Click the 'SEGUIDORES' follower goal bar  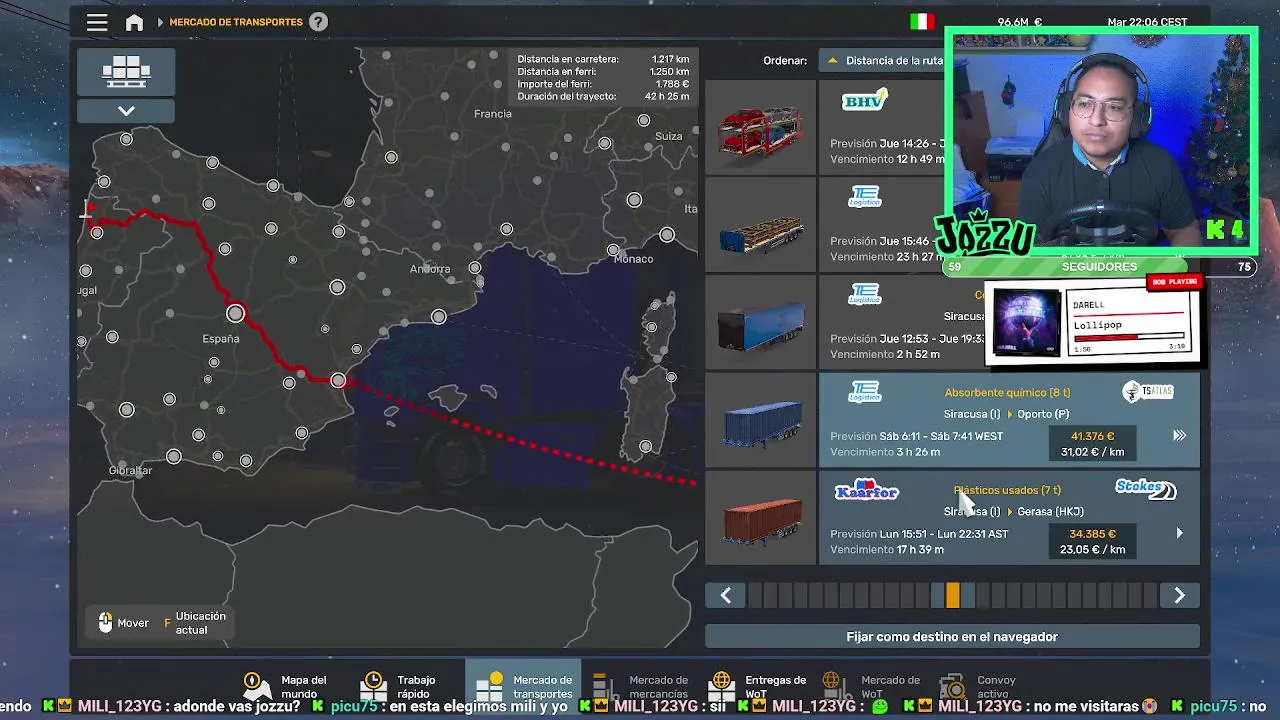[x=1099, y=267]
